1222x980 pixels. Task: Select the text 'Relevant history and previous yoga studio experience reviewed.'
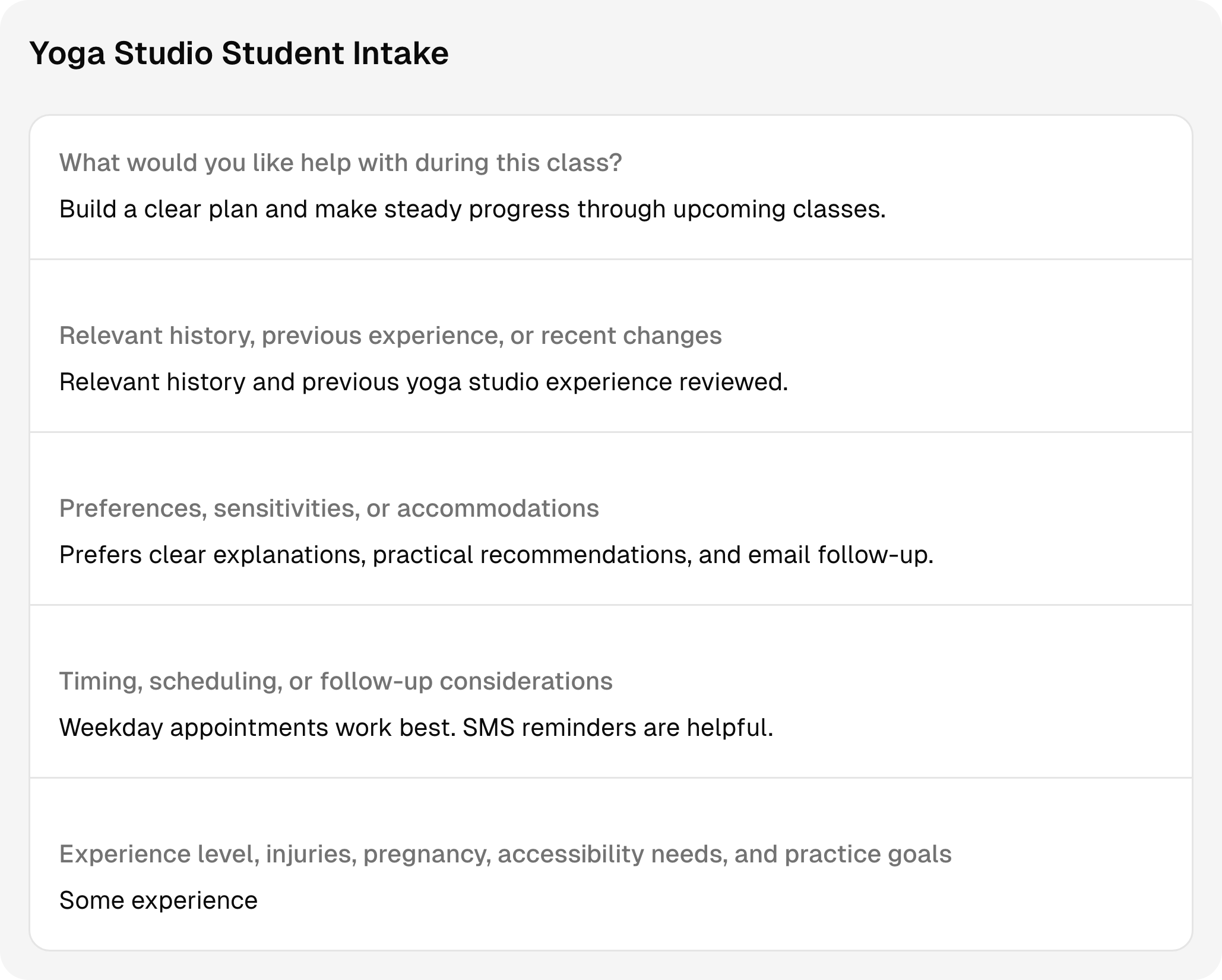423,382
